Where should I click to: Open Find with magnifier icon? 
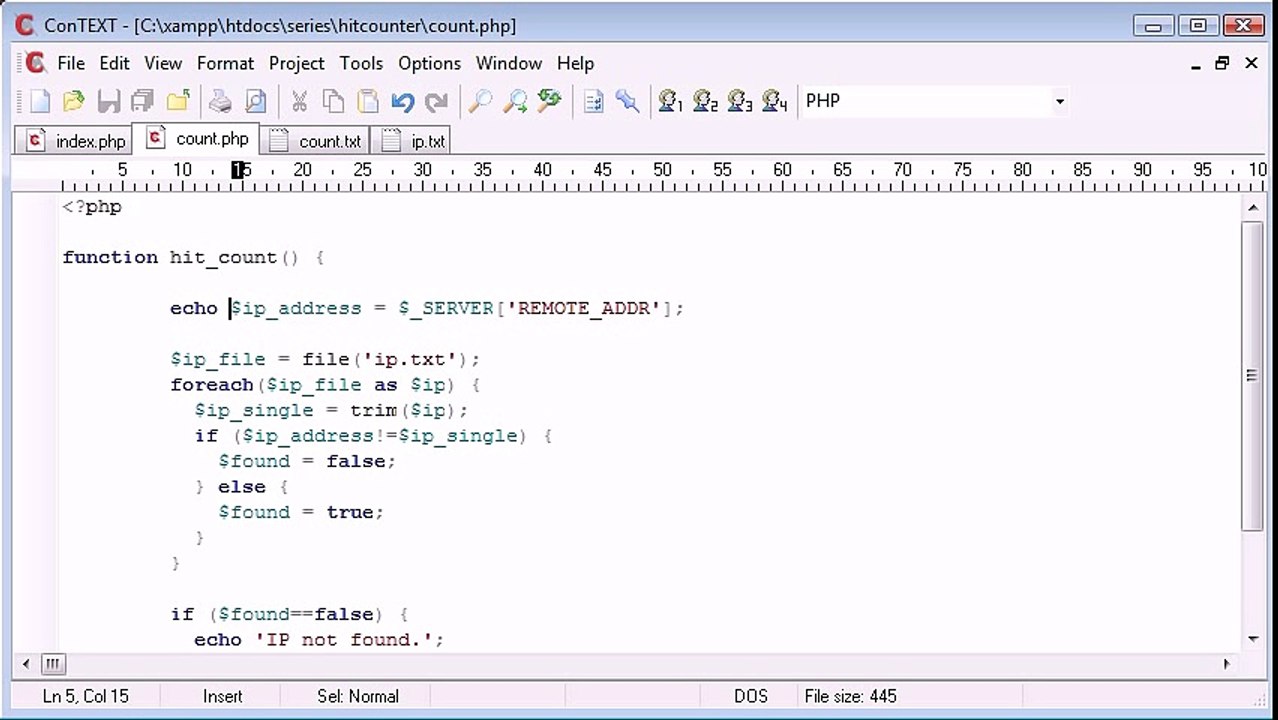coord(480,101)
